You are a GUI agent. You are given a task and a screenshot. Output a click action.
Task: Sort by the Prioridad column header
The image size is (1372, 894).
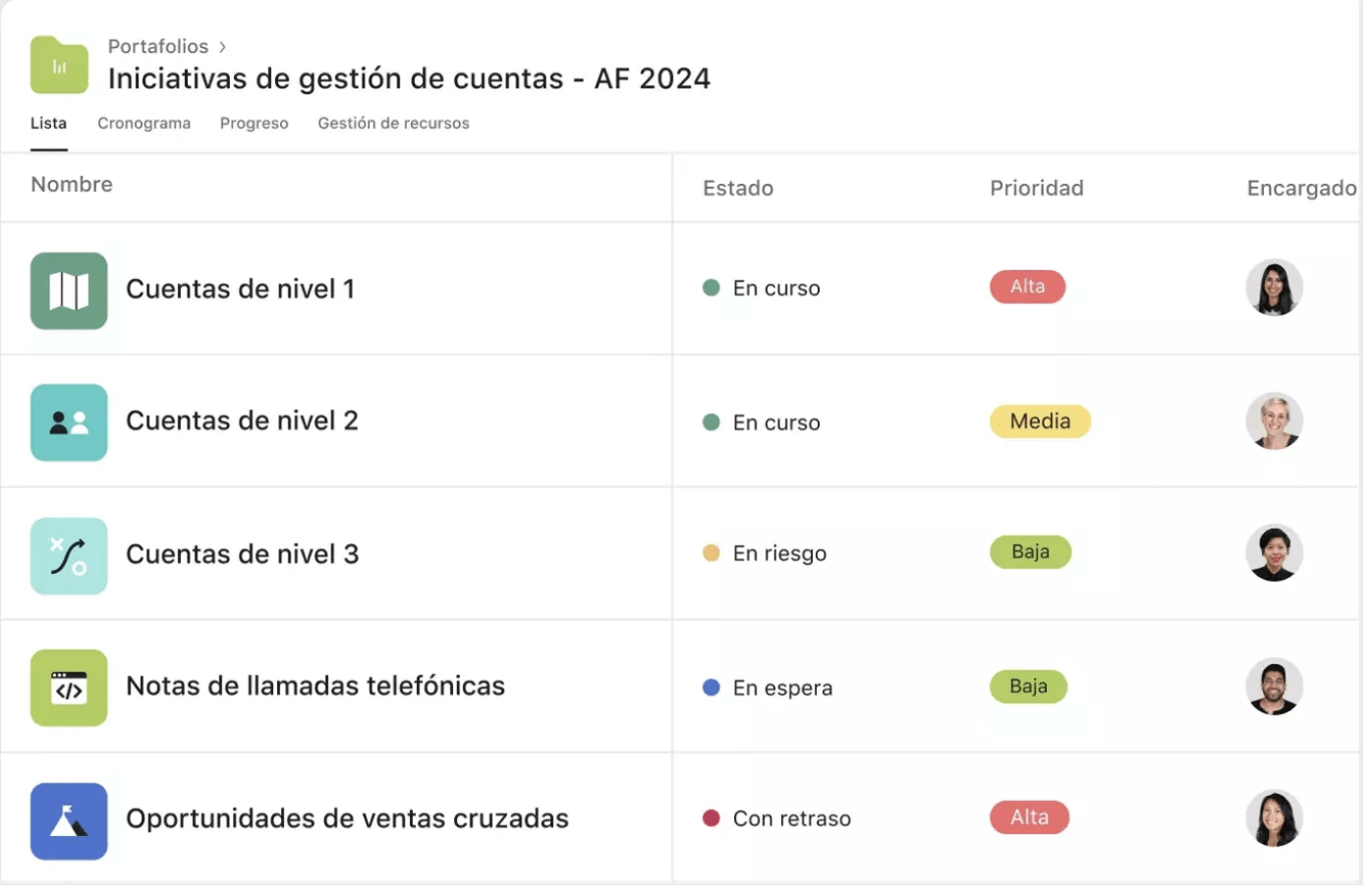coord(1036,188)
